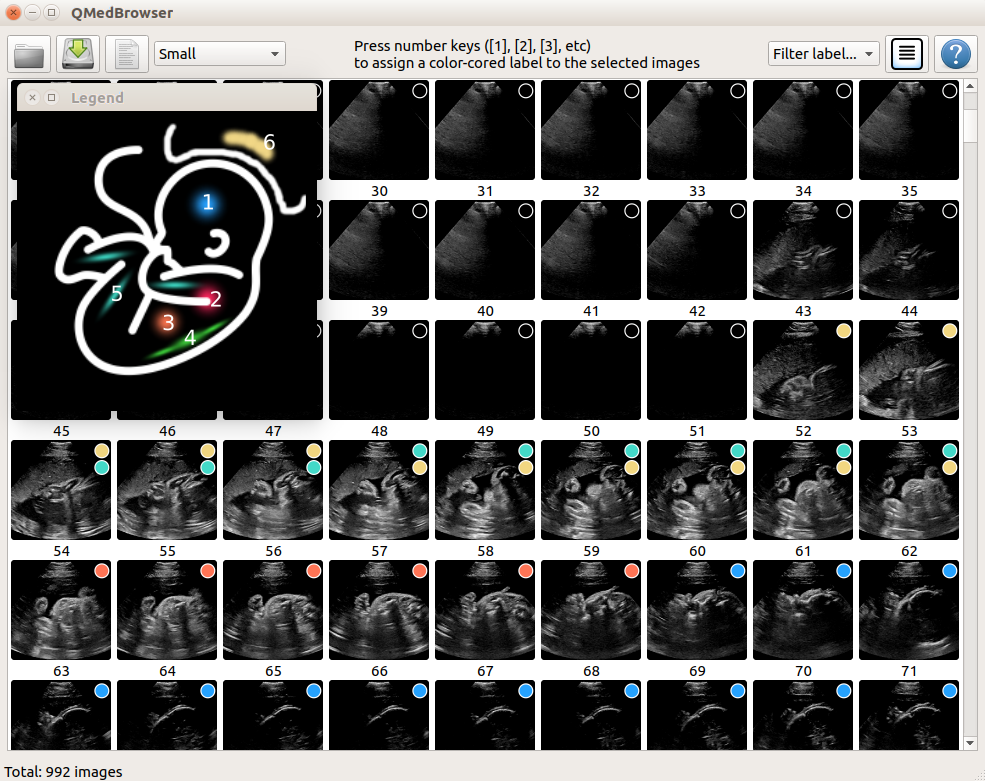Maximize the Legend window

(x=52, y=97)
